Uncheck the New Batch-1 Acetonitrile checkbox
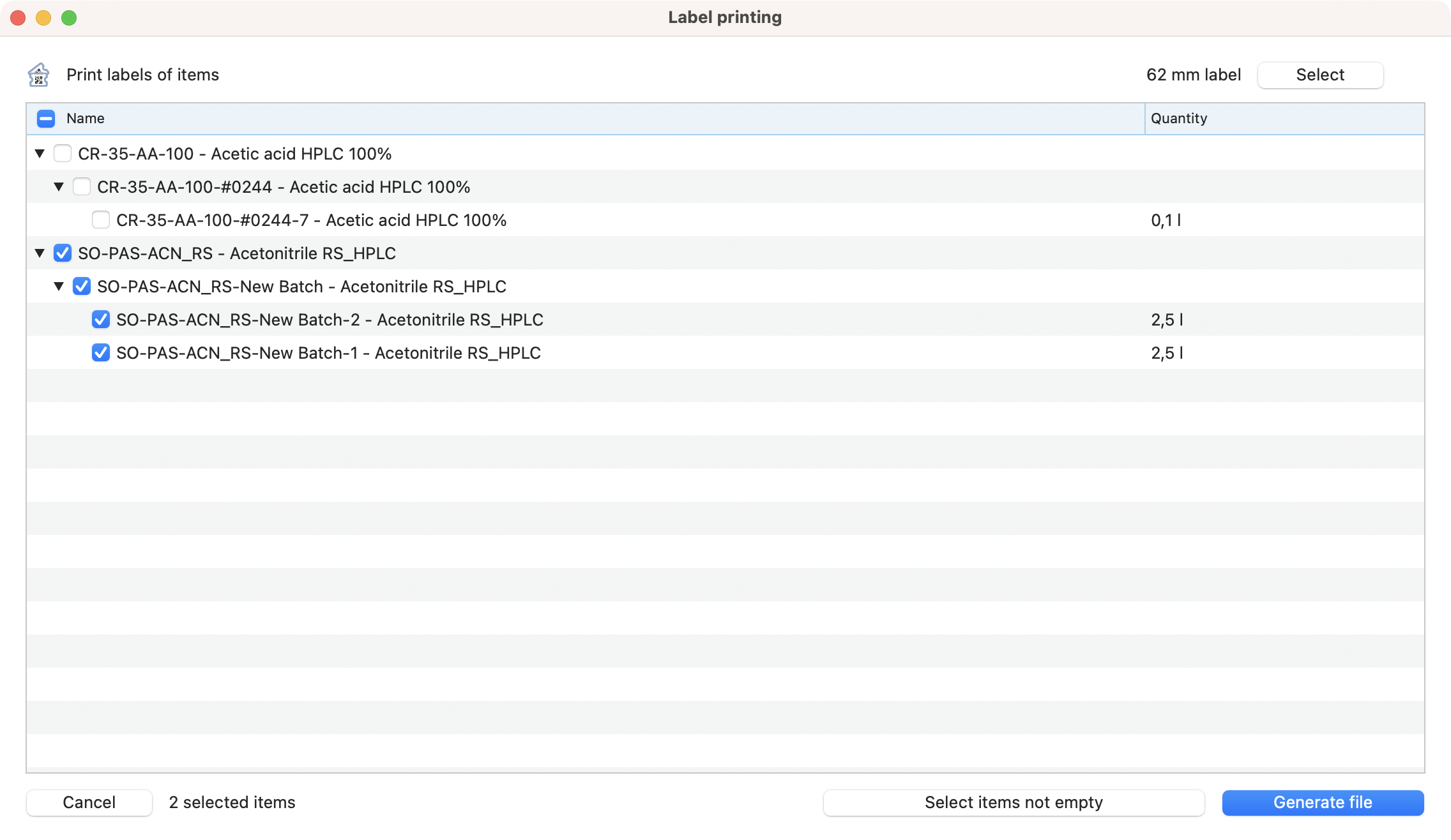 tap(101, 353)
